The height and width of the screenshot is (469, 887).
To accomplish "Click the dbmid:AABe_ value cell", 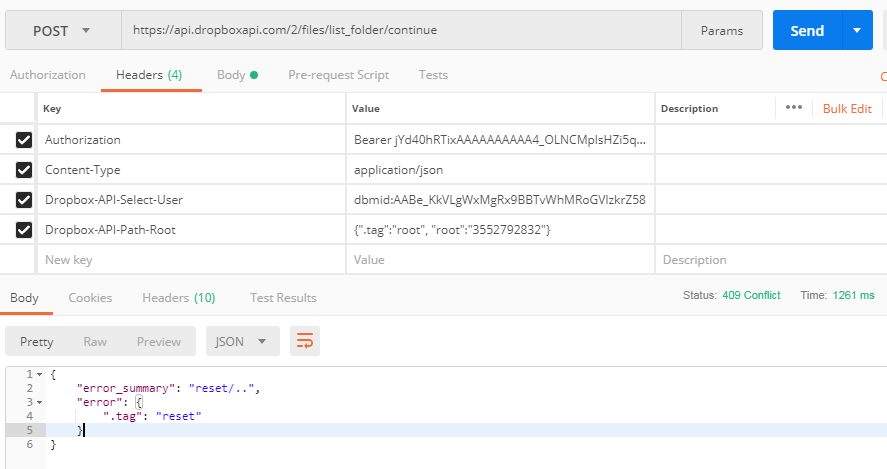I will click(x=500, y=200).
